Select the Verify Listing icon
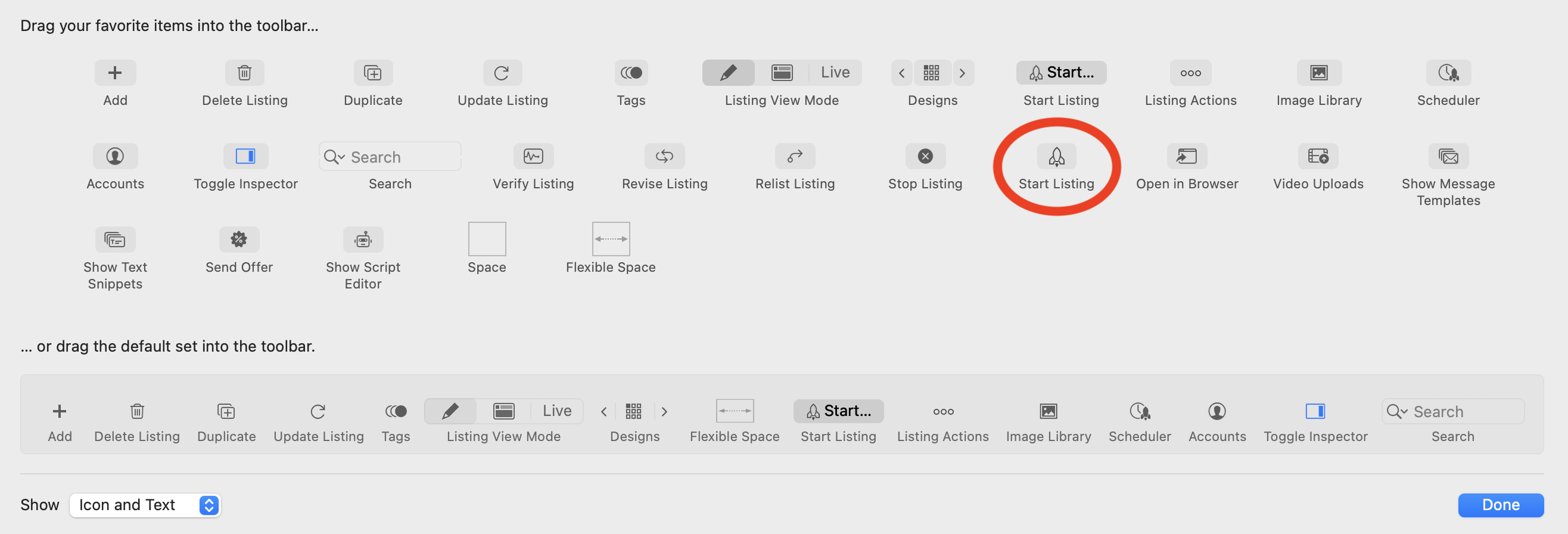This screenshot has width=1568, height=534. pos(533,157)
